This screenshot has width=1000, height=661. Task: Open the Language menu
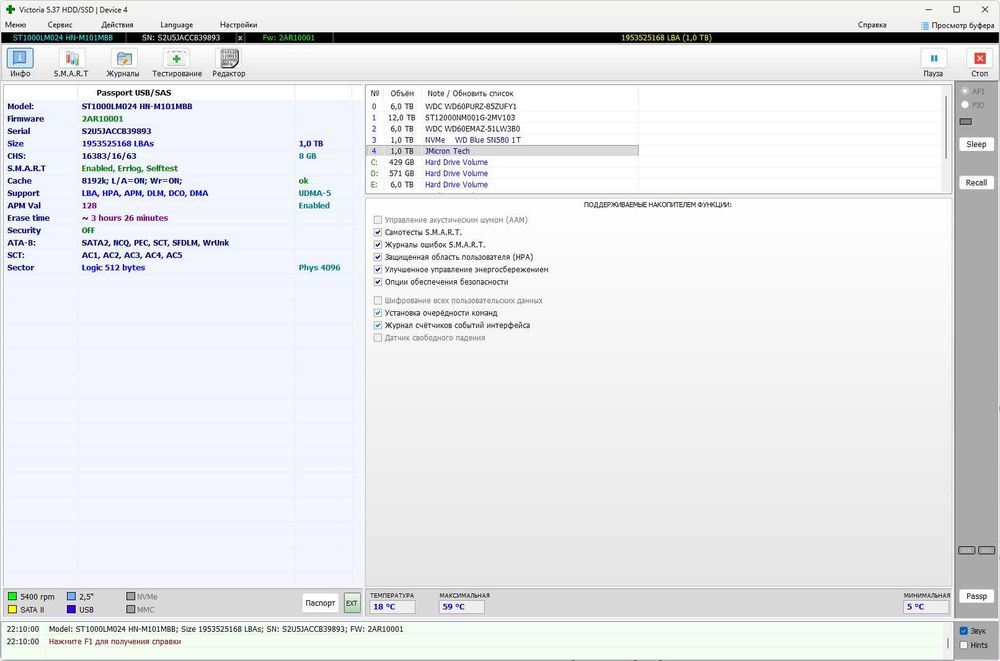177,25
